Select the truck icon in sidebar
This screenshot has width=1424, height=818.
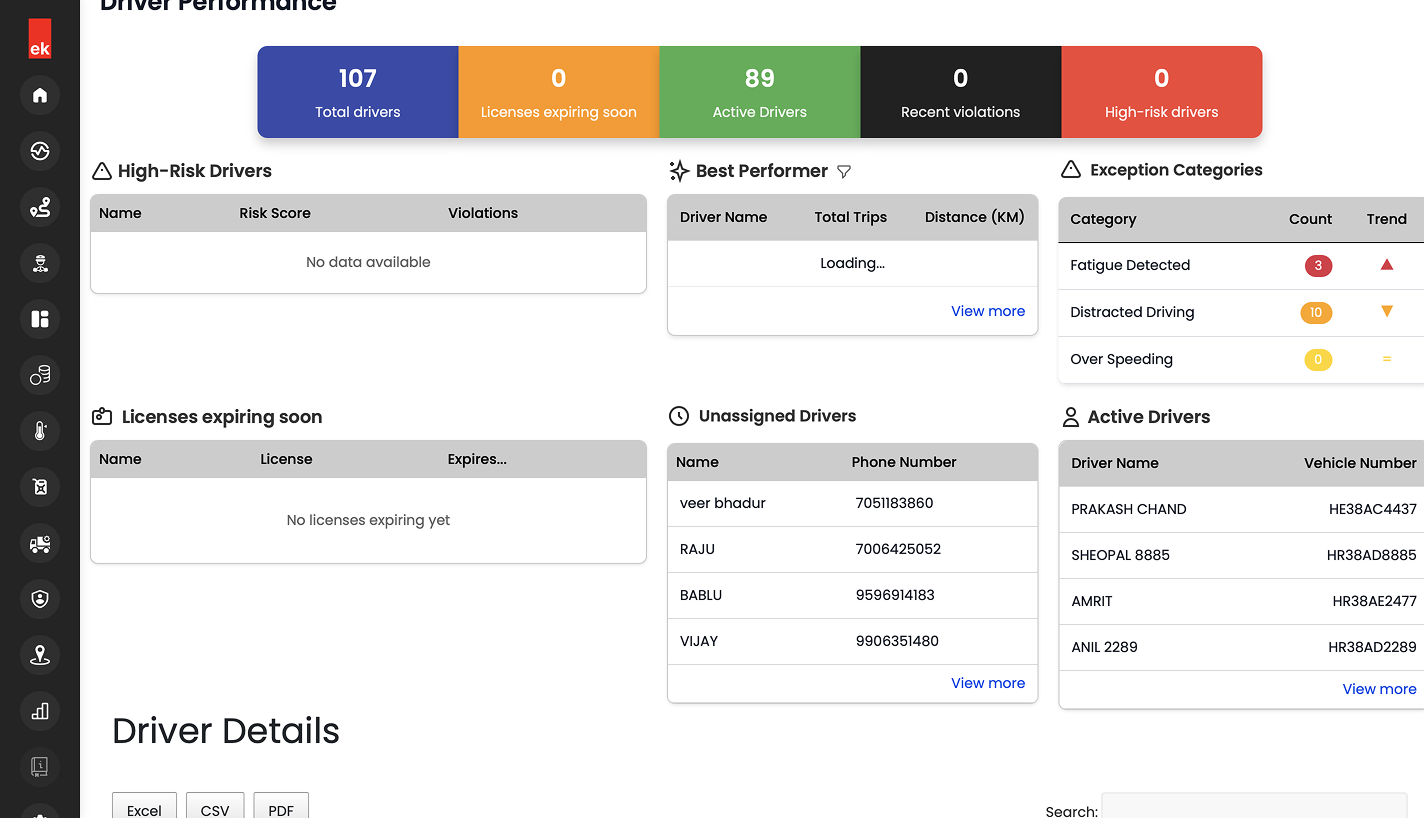coord(40,543)
